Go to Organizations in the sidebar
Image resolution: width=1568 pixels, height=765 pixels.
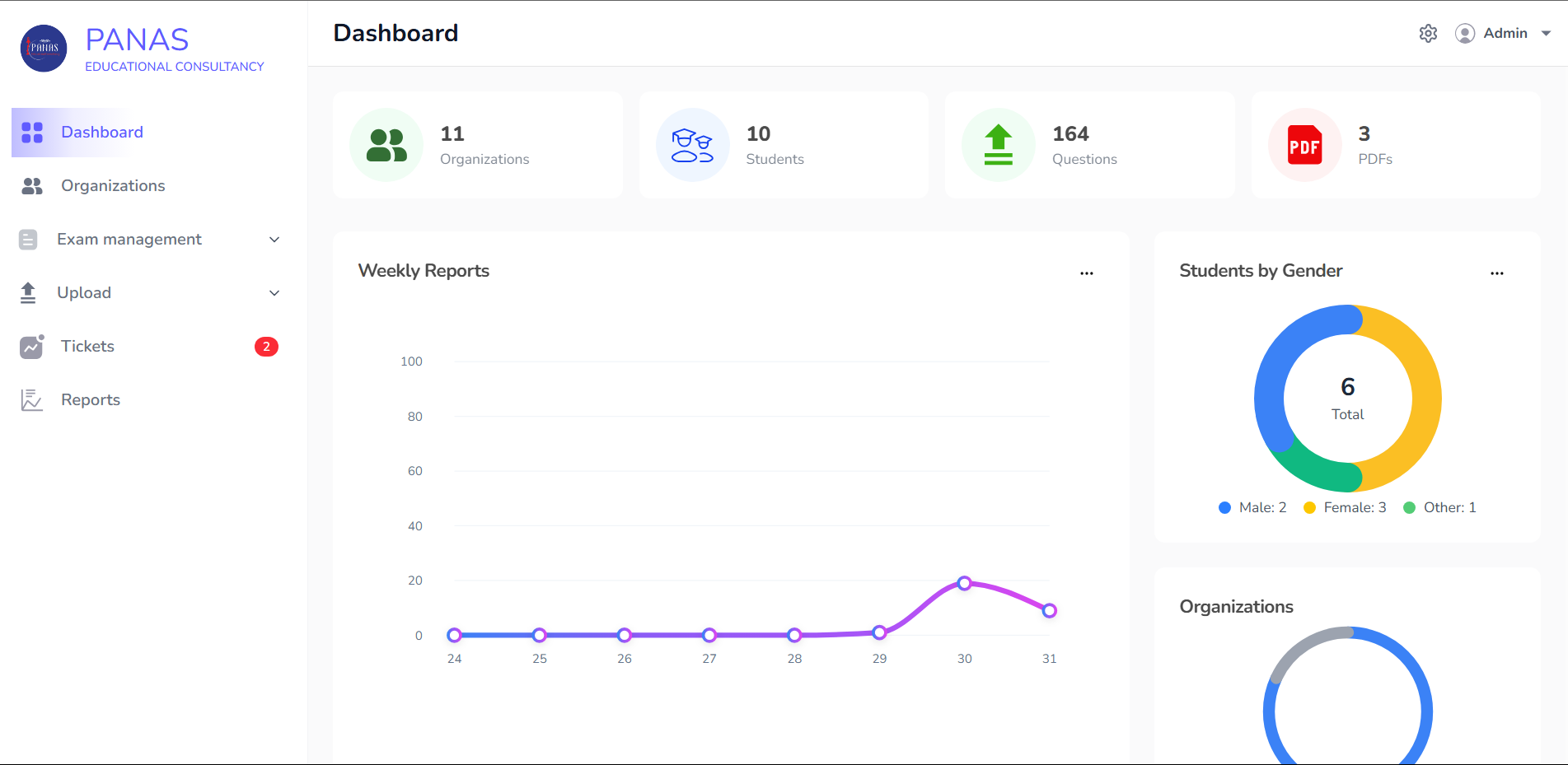(113, 186)
